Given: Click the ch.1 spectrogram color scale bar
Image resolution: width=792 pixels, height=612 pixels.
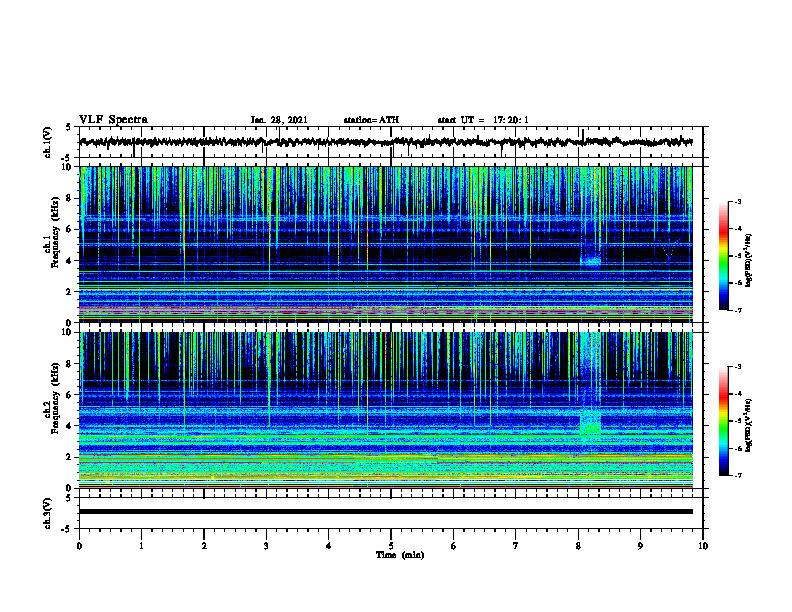Looking at the screenshot, I should point(723,256).
